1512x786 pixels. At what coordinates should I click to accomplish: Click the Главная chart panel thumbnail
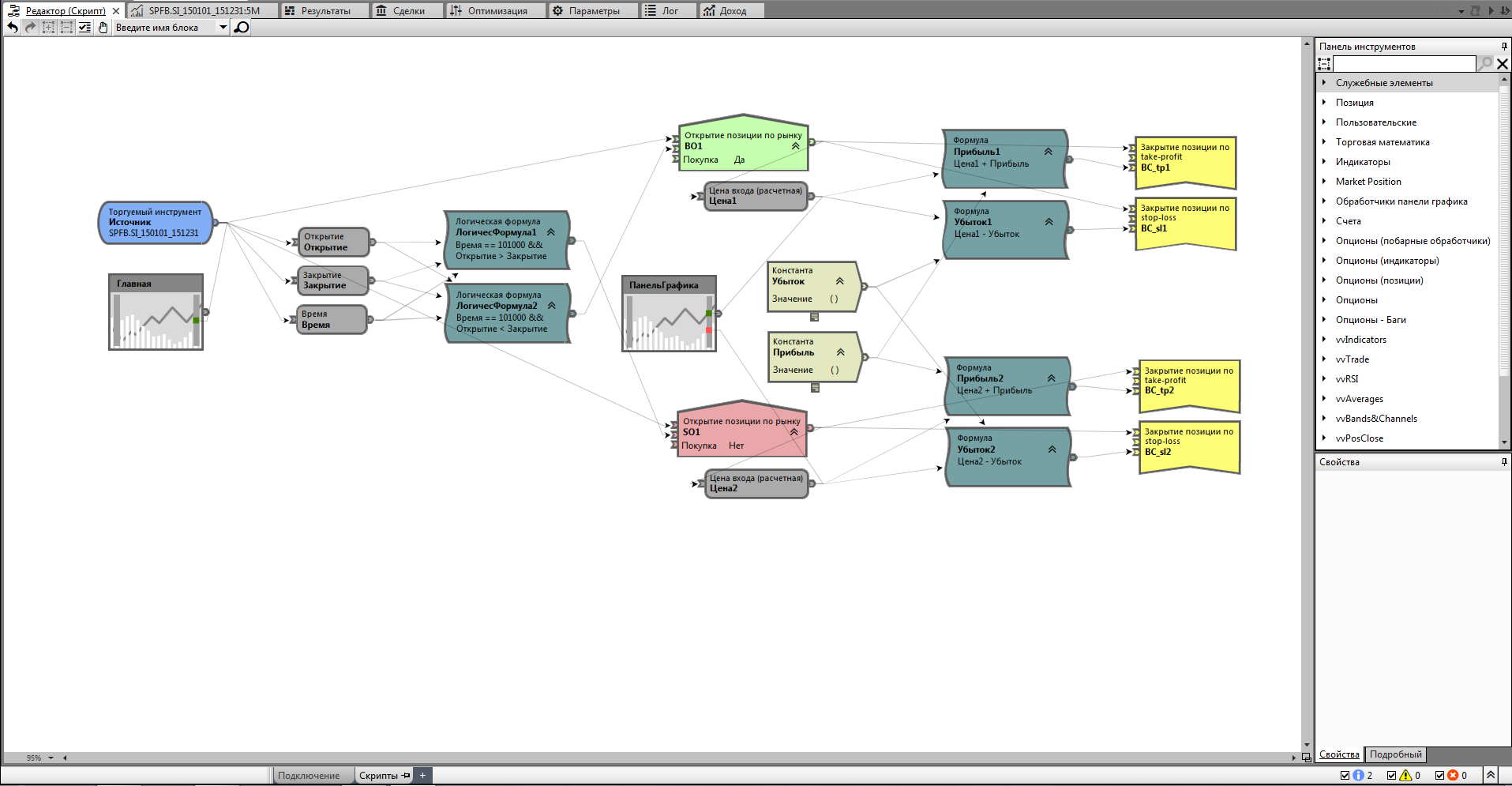tap(156, 312)
